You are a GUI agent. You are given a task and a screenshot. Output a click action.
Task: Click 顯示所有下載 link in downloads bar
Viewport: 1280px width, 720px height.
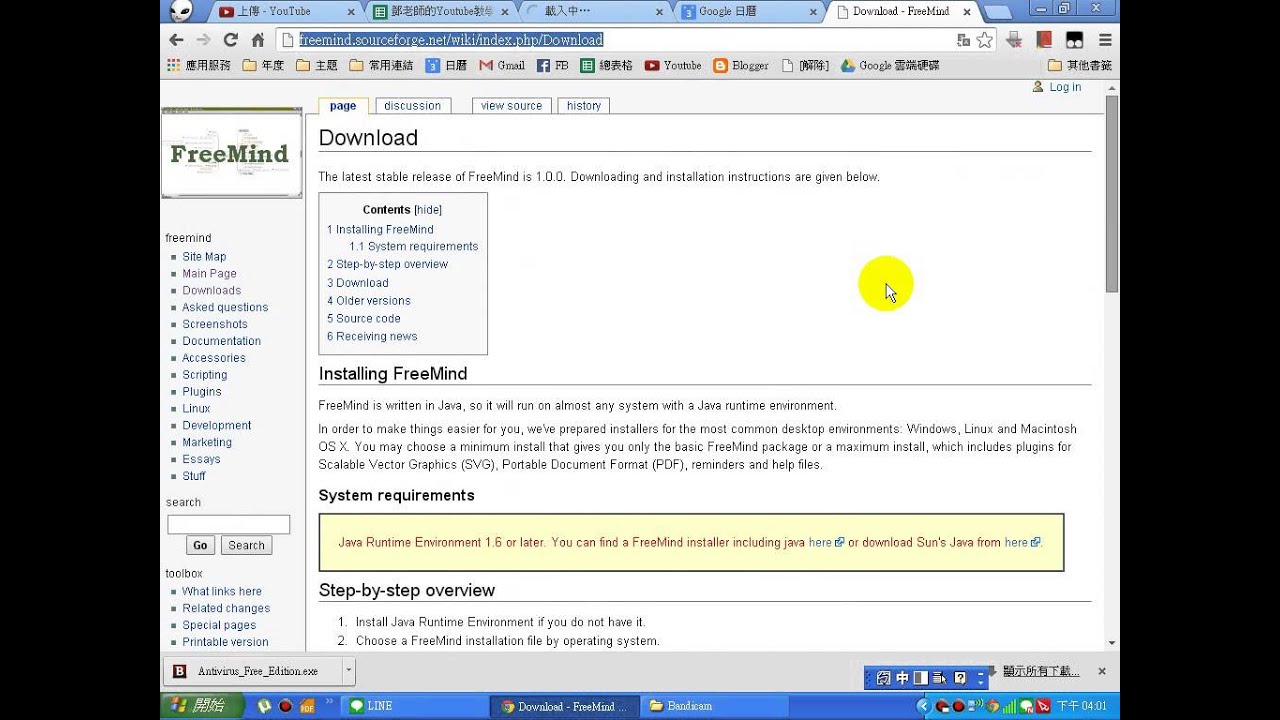[x=1041, y=671]
